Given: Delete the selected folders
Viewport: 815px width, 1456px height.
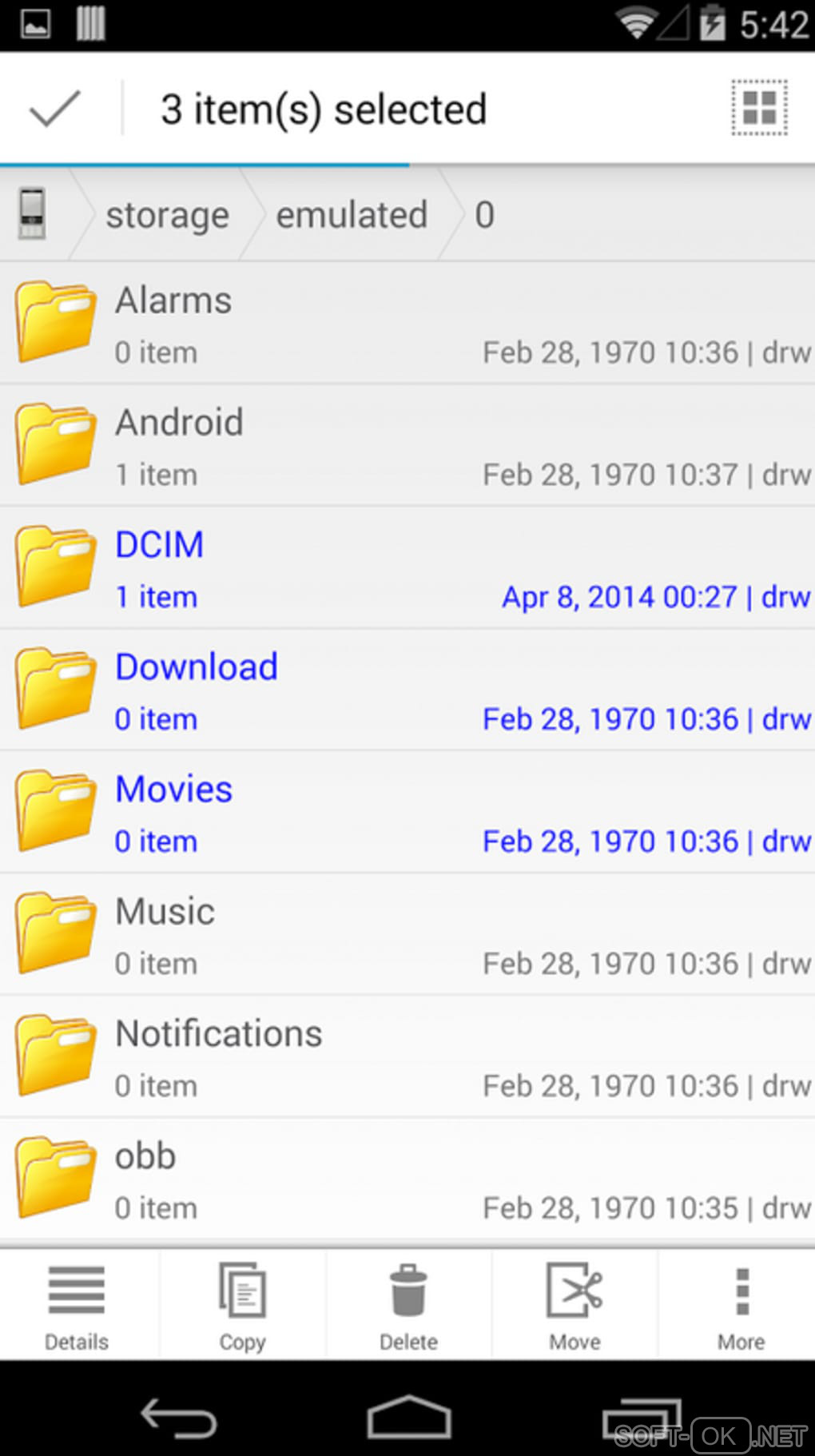Looking at the screenshot, I should [408, 1305].
